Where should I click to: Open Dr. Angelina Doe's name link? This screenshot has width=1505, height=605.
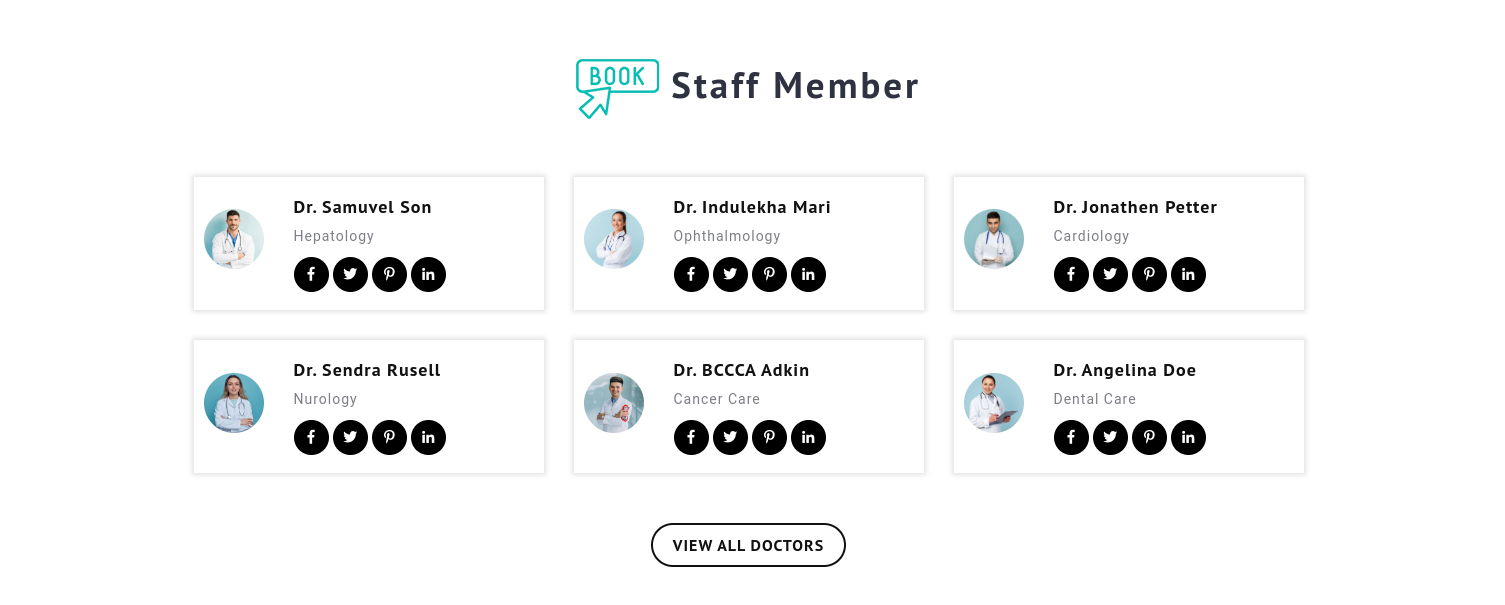pyautogui.click(x=1124, y=370)
